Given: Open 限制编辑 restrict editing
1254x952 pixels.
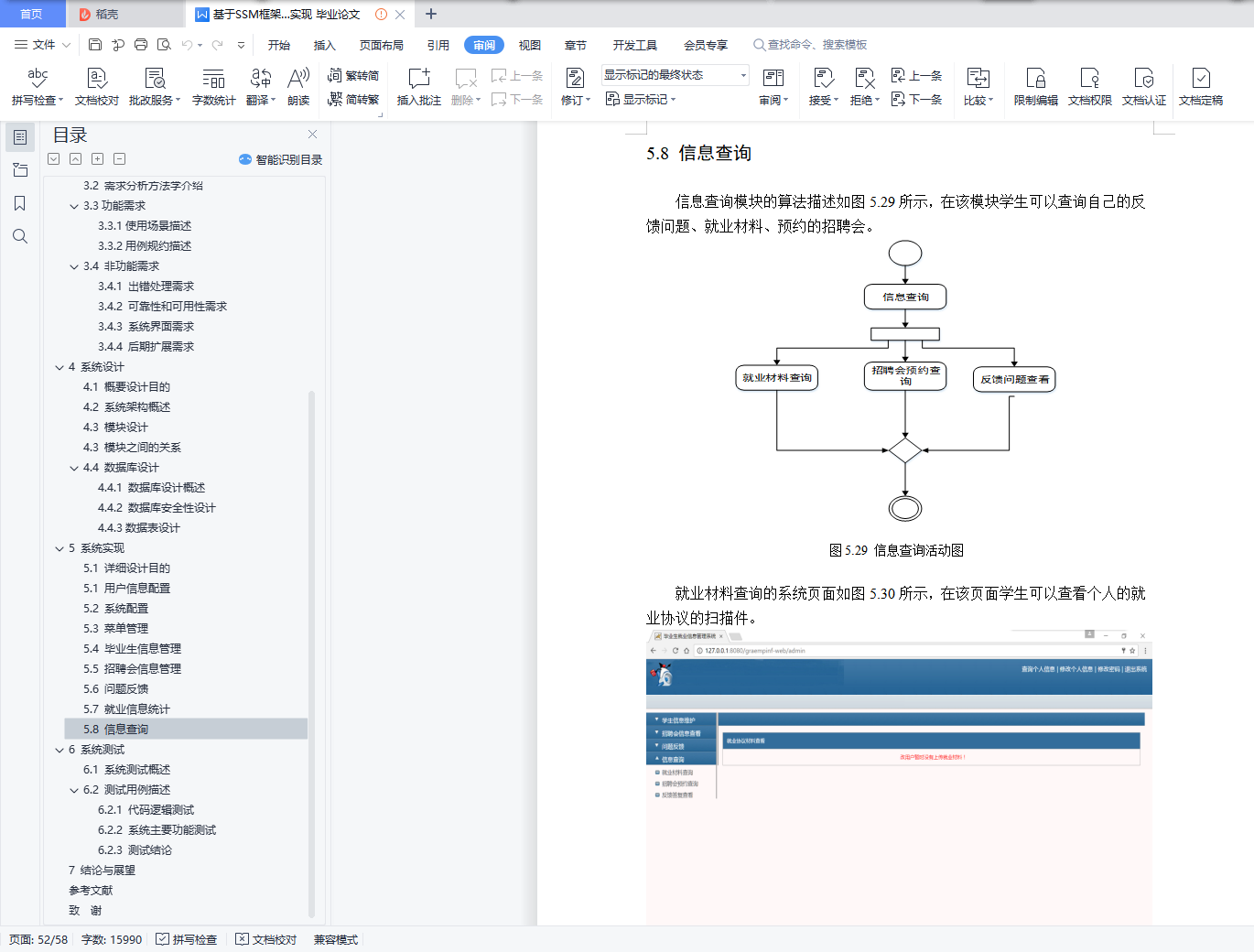Looking at the screenshot, I should click(x=1036, y=87).
